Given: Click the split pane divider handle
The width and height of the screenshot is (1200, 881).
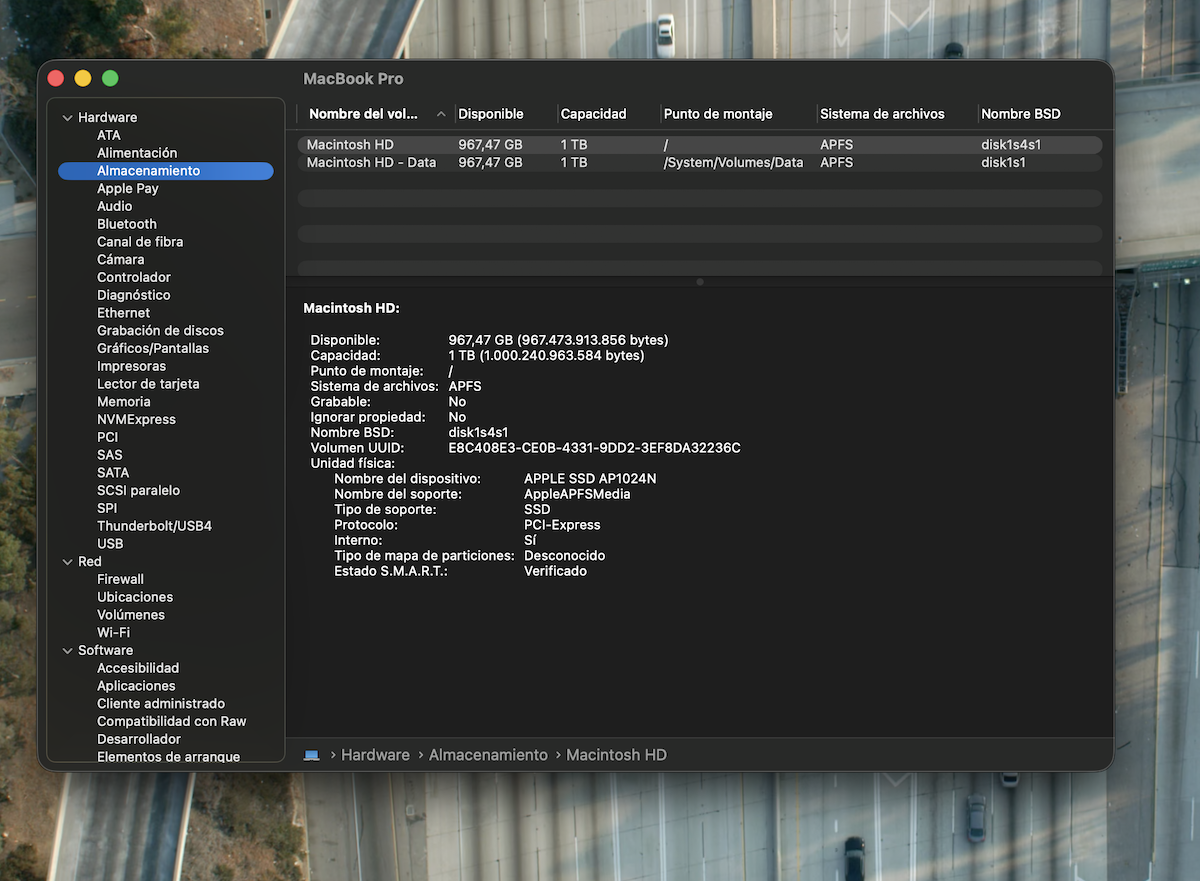Looking at the screenshot, I should point(699,282).
